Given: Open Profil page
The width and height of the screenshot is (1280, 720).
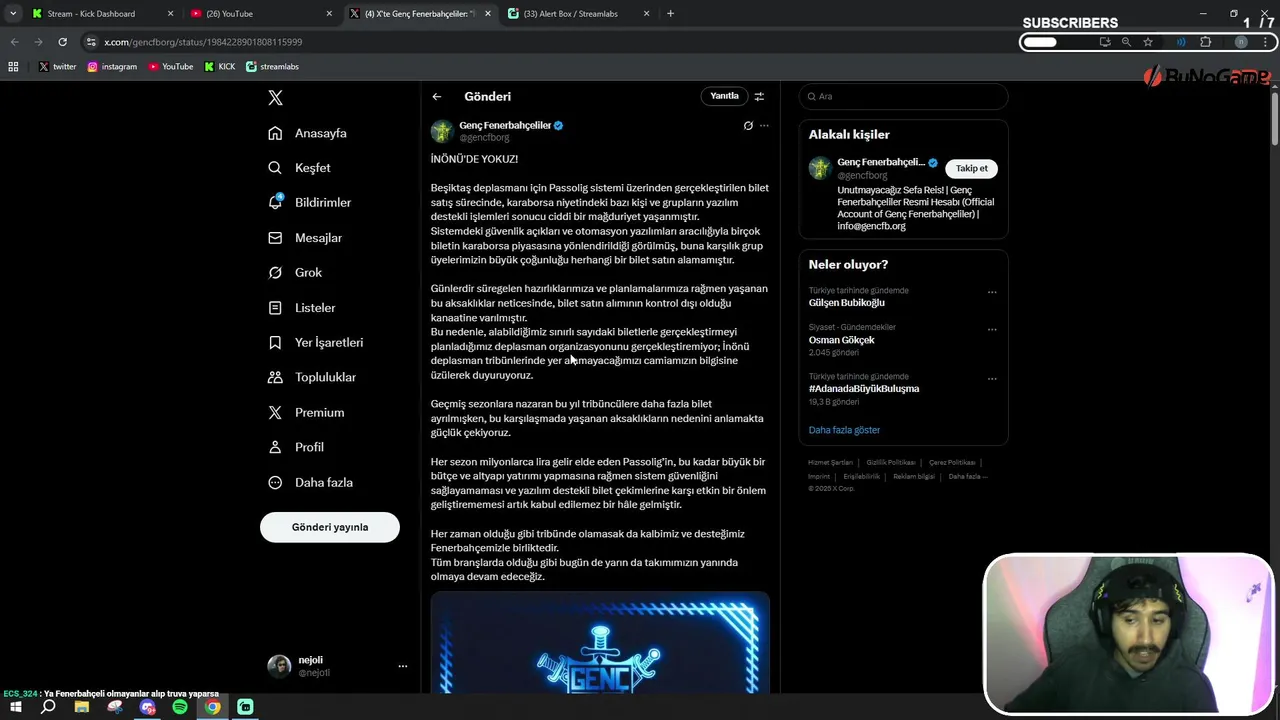Looking at the screenshot, I should coord(296,447).
